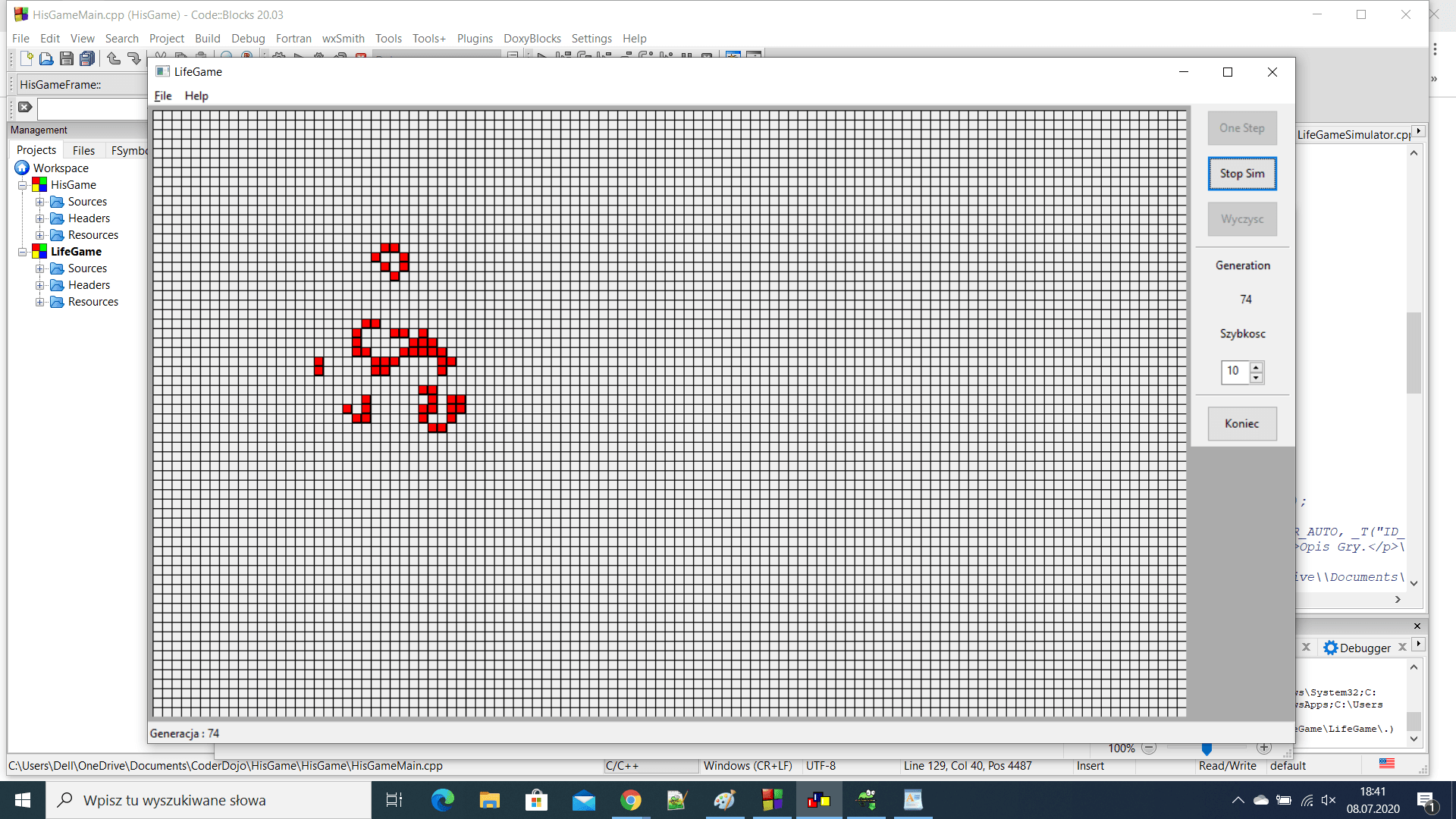Image resolution: width=1456 pixels, height=819 pixels.
Task: Expand Sources folder under LifeGame
Action: pyautogui.click(x=40, y=268)
